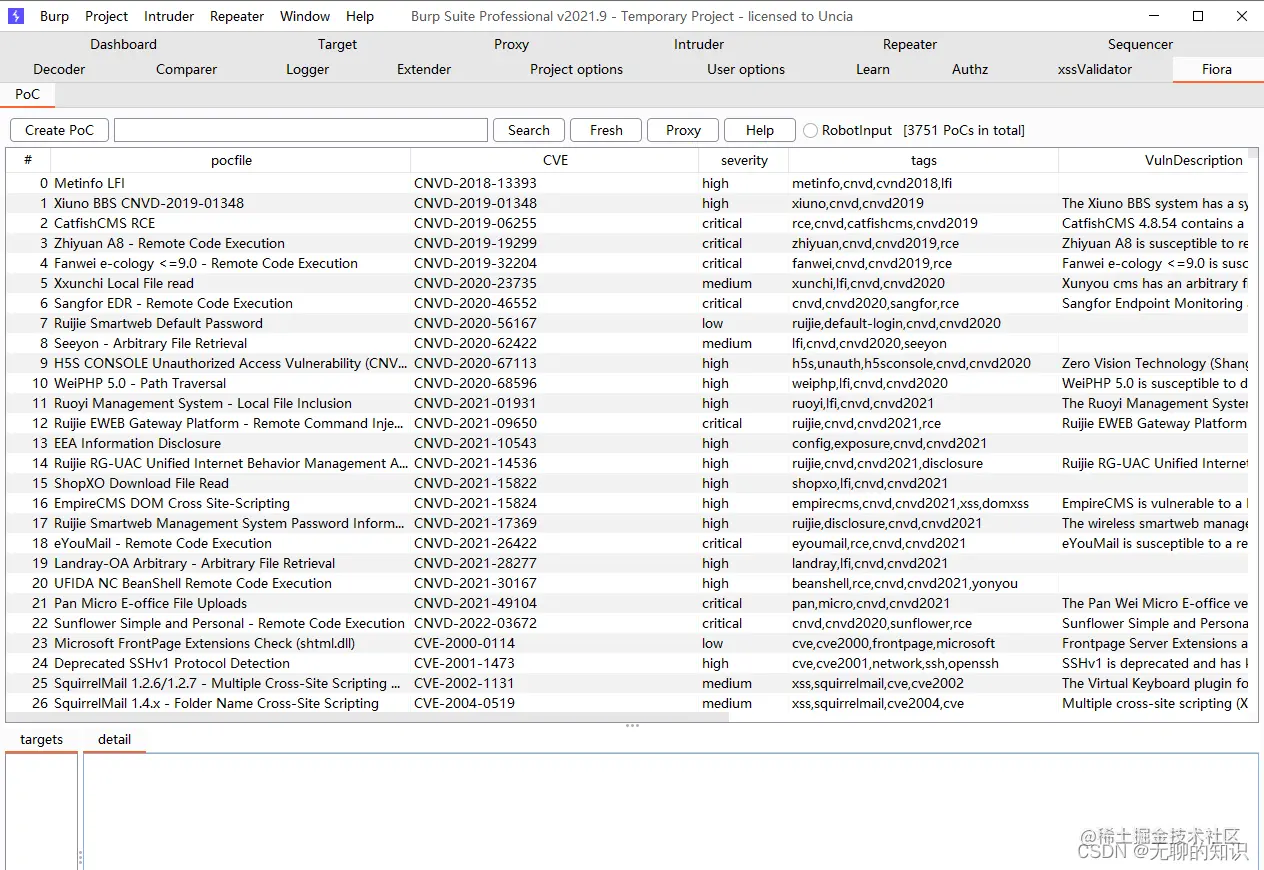Open the xssValidator tab

(1095, 69)
